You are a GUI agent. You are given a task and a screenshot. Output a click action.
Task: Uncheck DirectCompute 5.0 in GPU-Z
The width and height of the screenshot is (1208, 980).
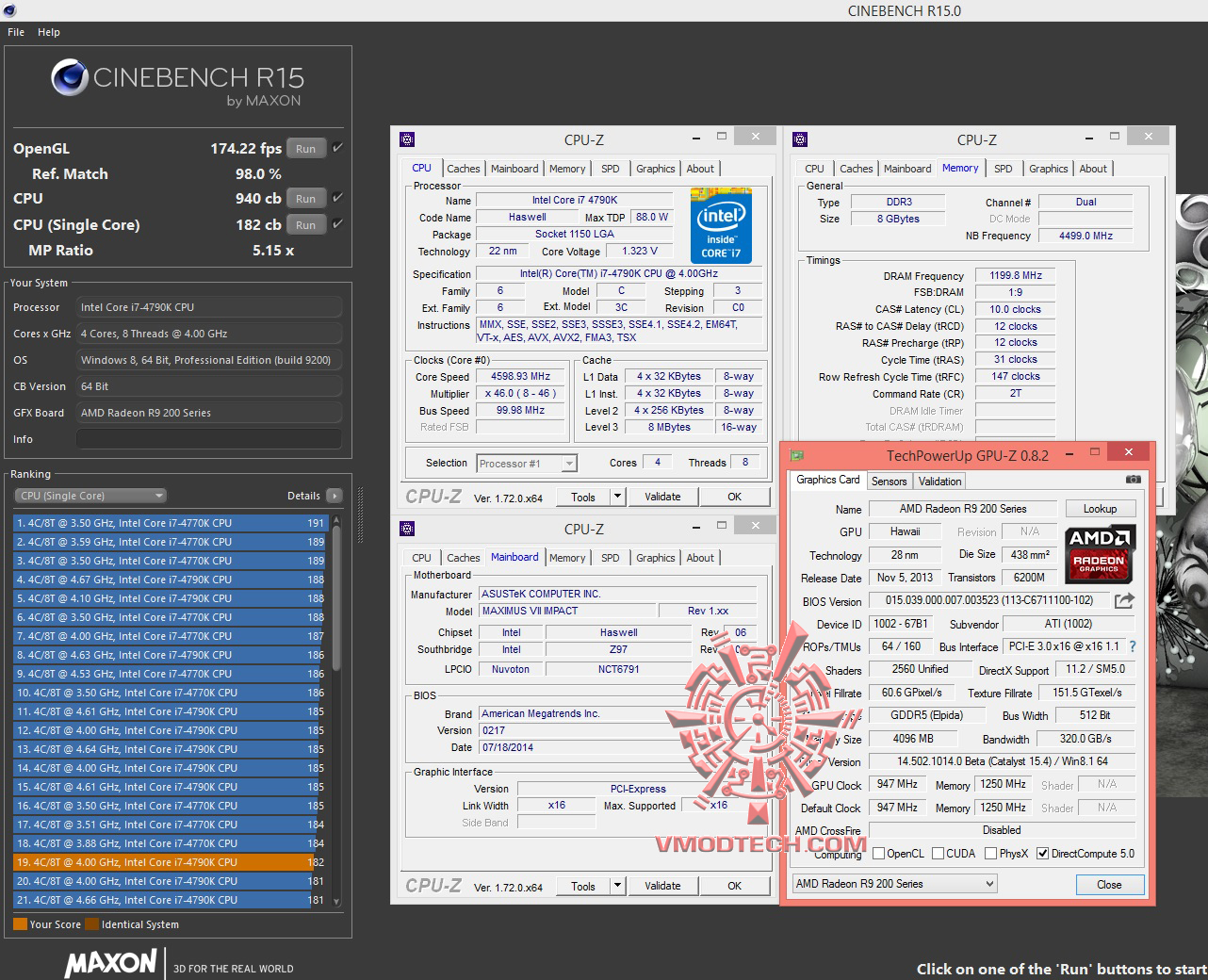pos(1043,854)
